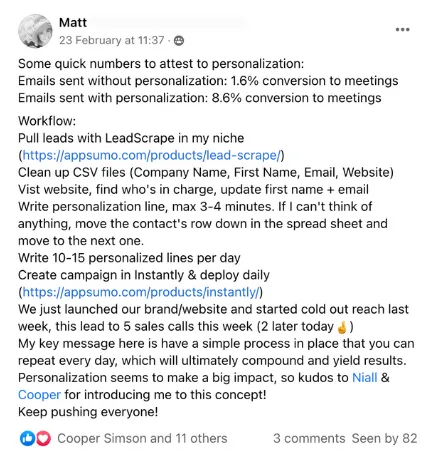Open the three-dot post options menu
429x460 pixels.
click(x=402, y=30)
